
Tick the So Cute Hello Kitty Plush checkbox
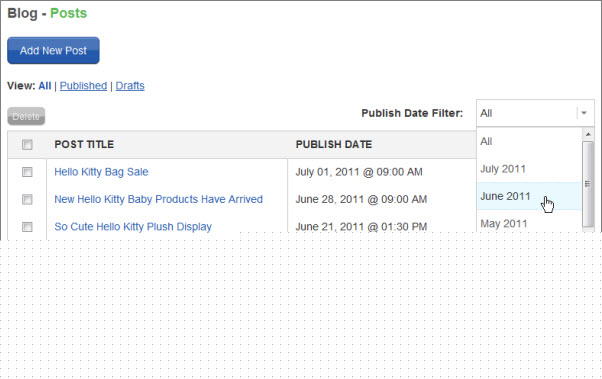[x=27, y=227]
